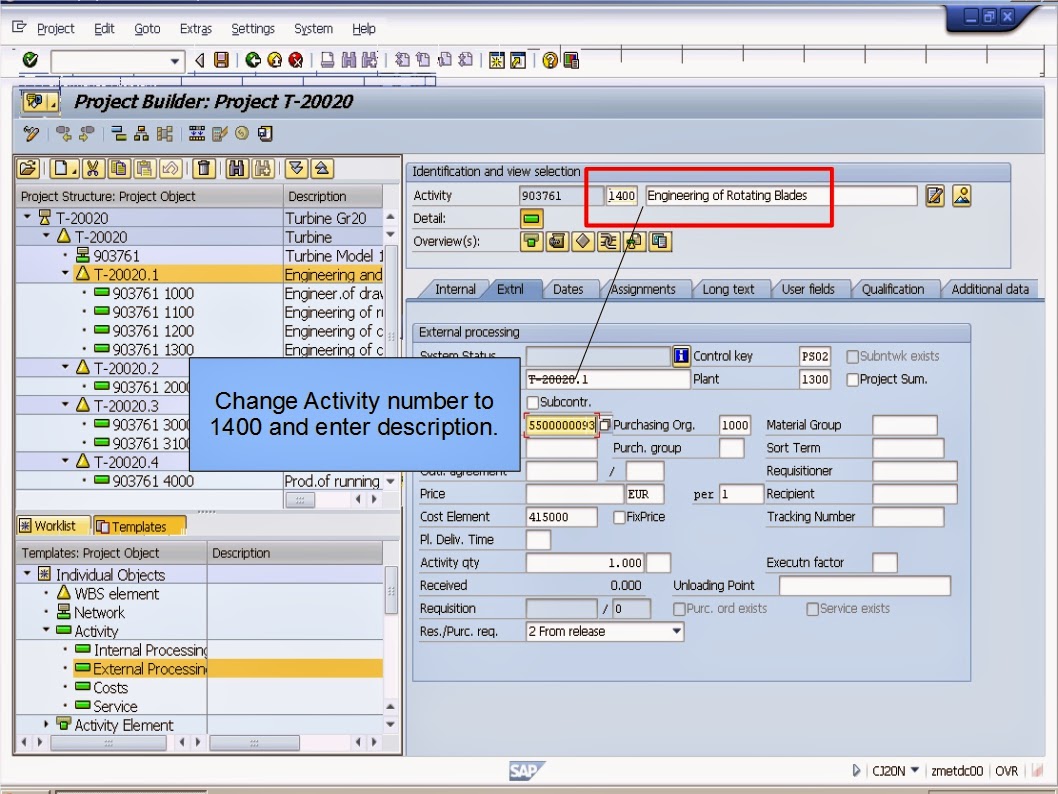Click the yellow Exit arrow icon
1058x794 pixels.
(275, 60)
